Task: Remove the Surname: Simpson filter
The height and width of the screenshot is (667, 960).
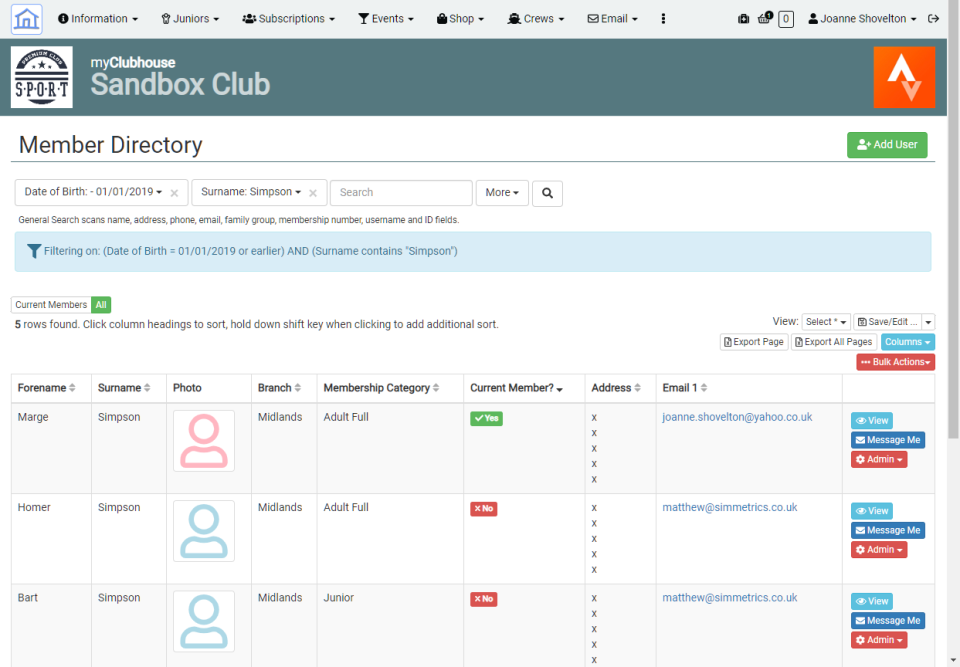Action: [x=311, y=192]
